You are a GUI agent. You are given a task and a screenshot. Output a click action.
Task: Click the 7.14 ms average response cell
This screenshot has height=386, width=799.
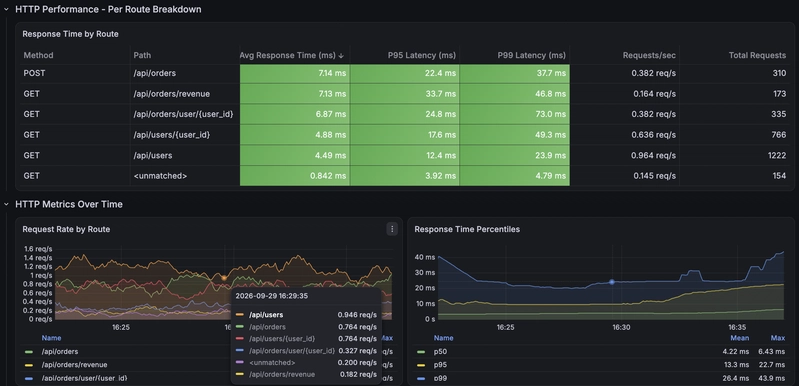(x=295, y=73)
